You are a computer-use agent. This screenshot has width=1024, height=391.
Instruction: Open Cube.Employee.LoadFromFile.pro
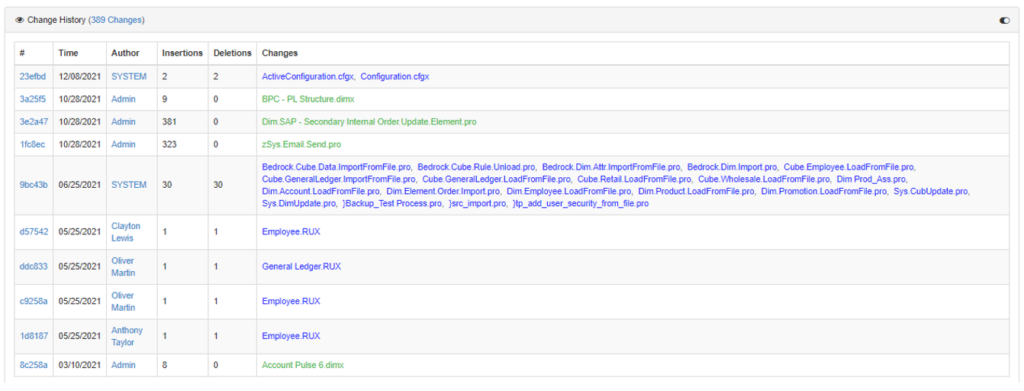click(849, 166)
